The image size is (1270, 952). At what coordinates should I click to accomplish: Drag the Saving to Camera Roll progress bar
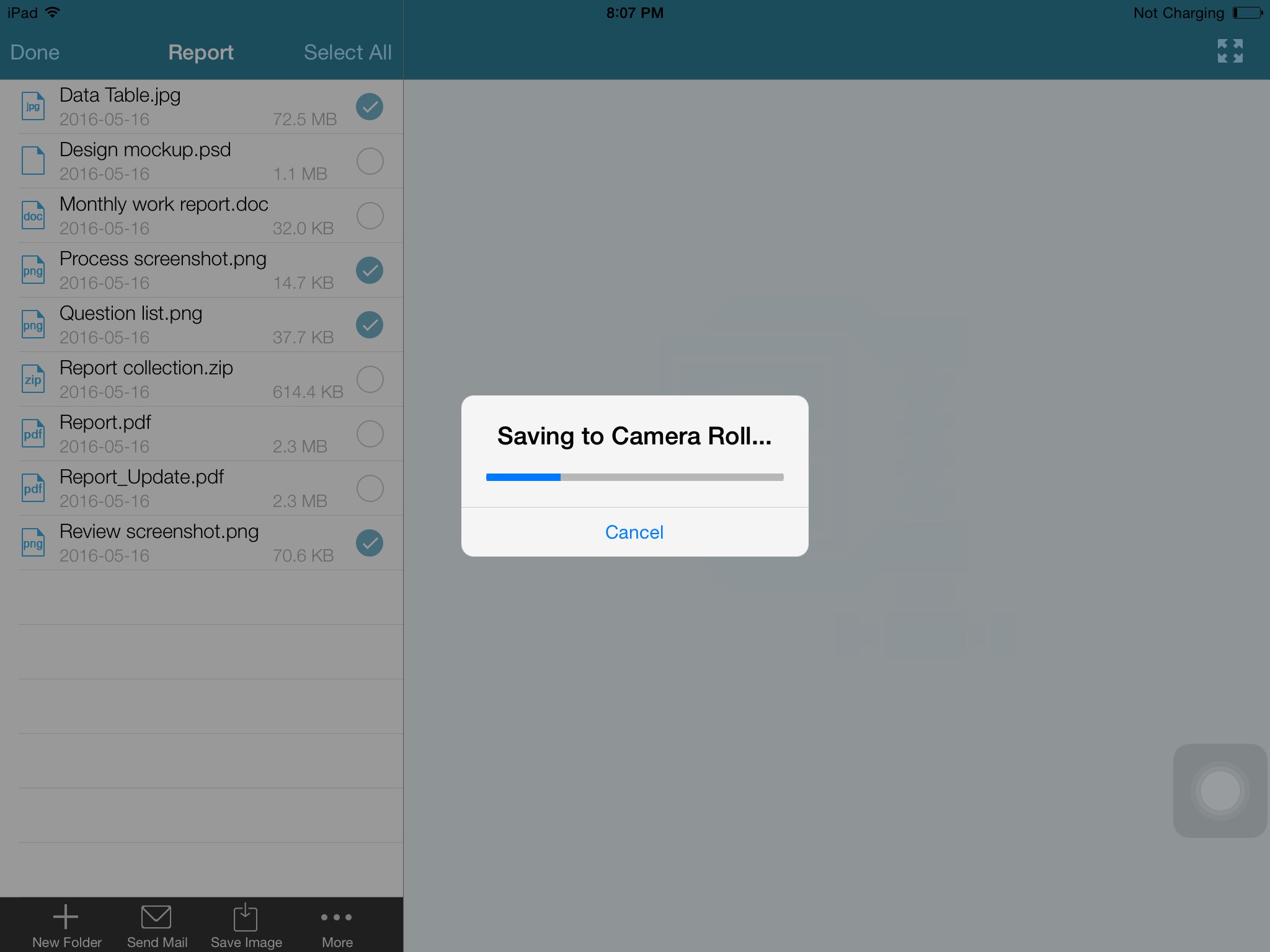click(x=634, y=477)
